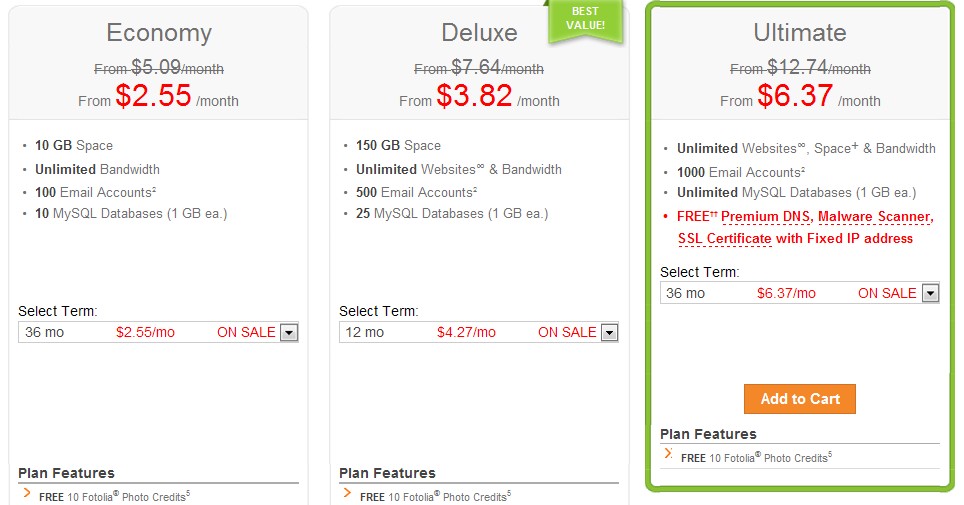Select the Economy plan heading
964x505 pixels.
coord(159,32)
